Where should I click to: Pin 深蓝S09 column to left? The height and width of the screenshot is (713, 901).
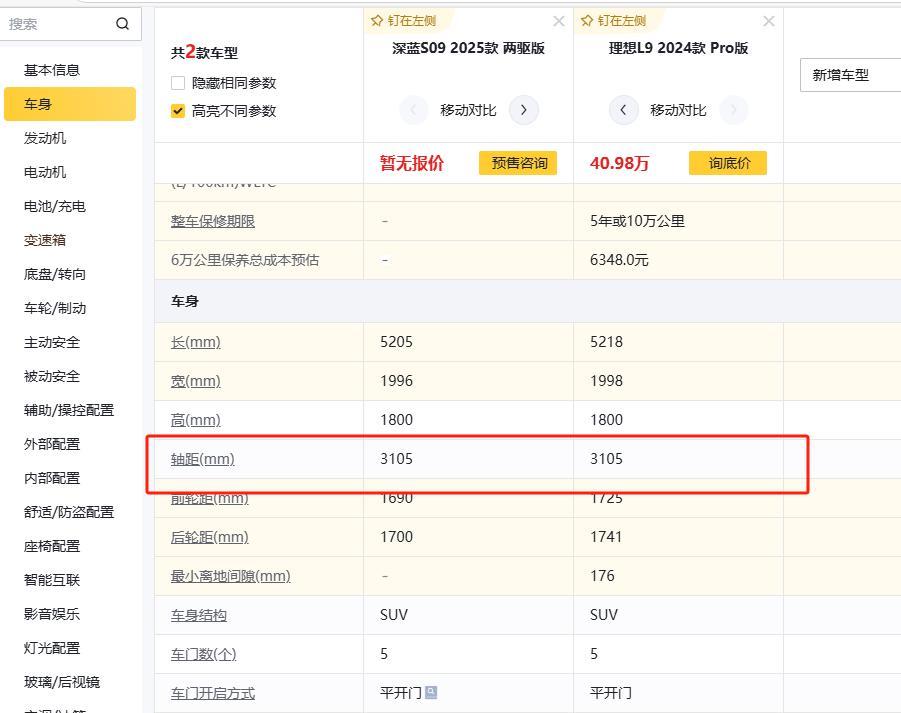[403, 21]
